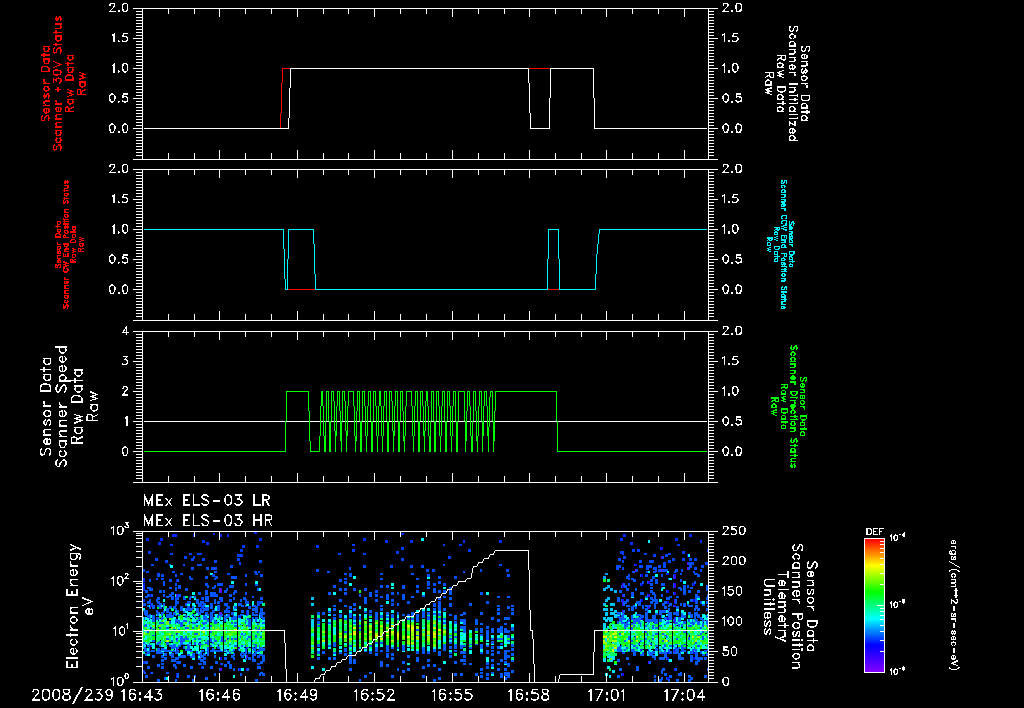The width and height of the screenshot is (1024, 708).
Task: Select the "2008/239 16:43" start time label
Action: click(97, 695)
